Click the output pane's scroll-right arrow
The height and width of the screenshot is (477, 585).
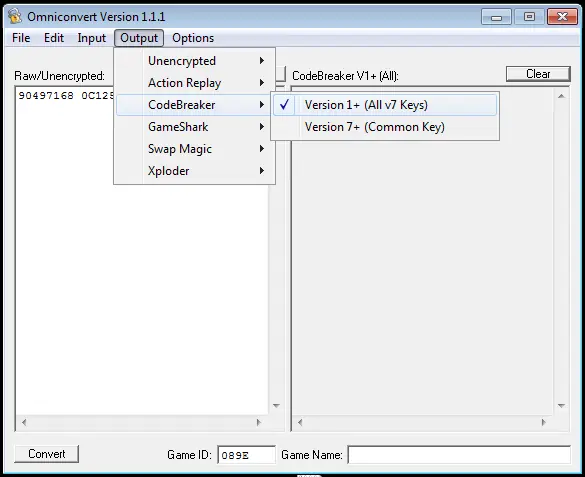pos(544,423)
